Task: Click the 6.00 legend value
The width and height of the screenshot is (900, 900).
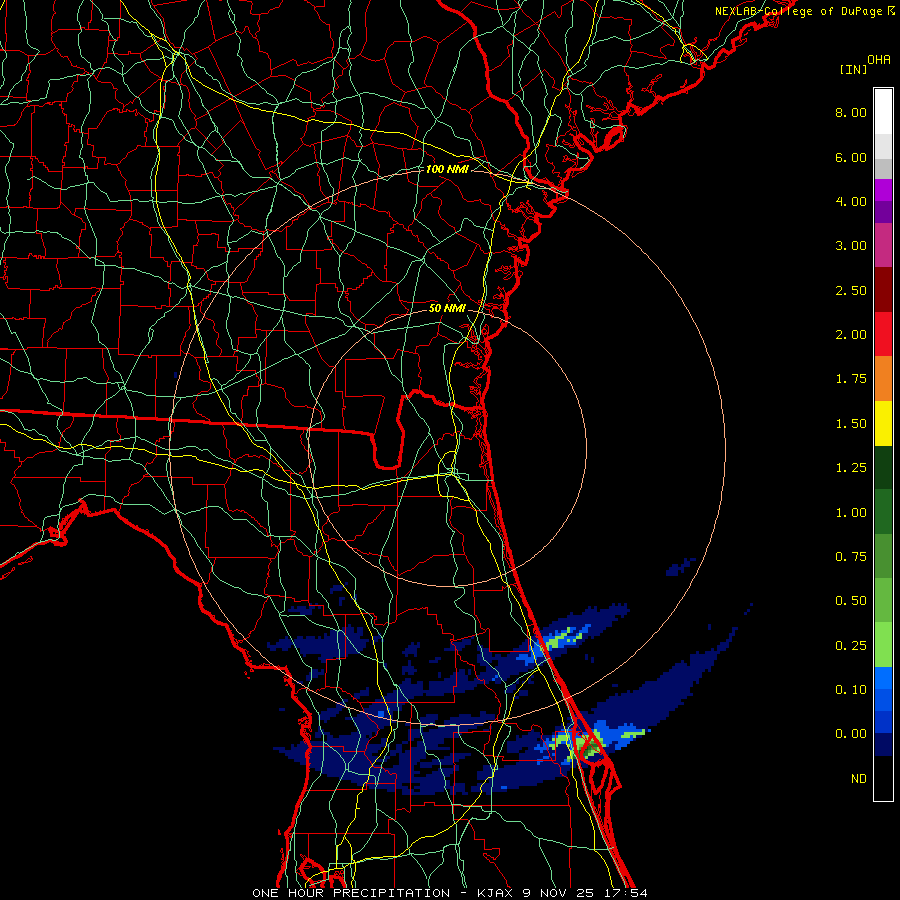Action: pyautogui.click(x=851, y=157)
